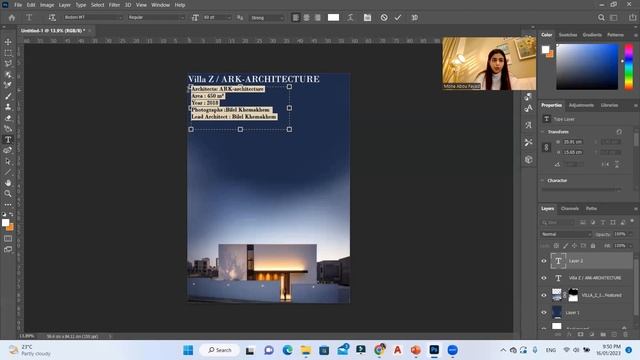The height and width of the screenshot is (360, 640).
Task: Open the font family dropdown
Action: (x=93, y=18)
